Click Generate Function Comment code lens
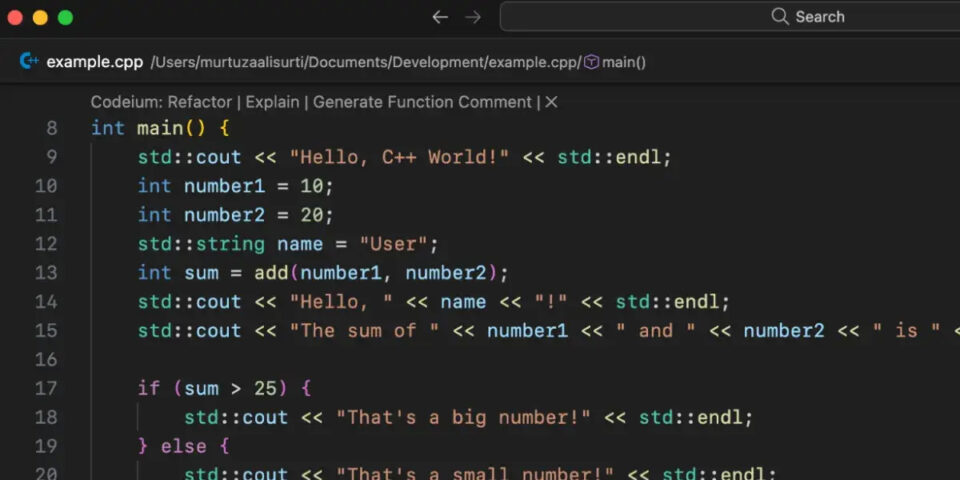This screenshot has height=480, width=960. (x=422, y=102)
